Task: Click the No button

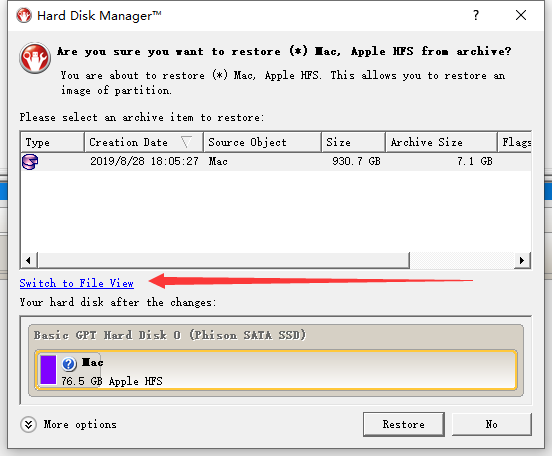Action: [492, 424]
